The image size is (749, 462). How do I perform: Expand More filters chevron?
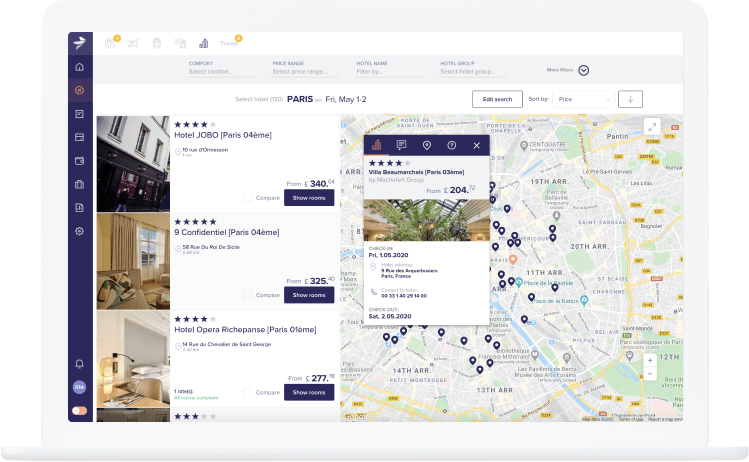(583, 71)
